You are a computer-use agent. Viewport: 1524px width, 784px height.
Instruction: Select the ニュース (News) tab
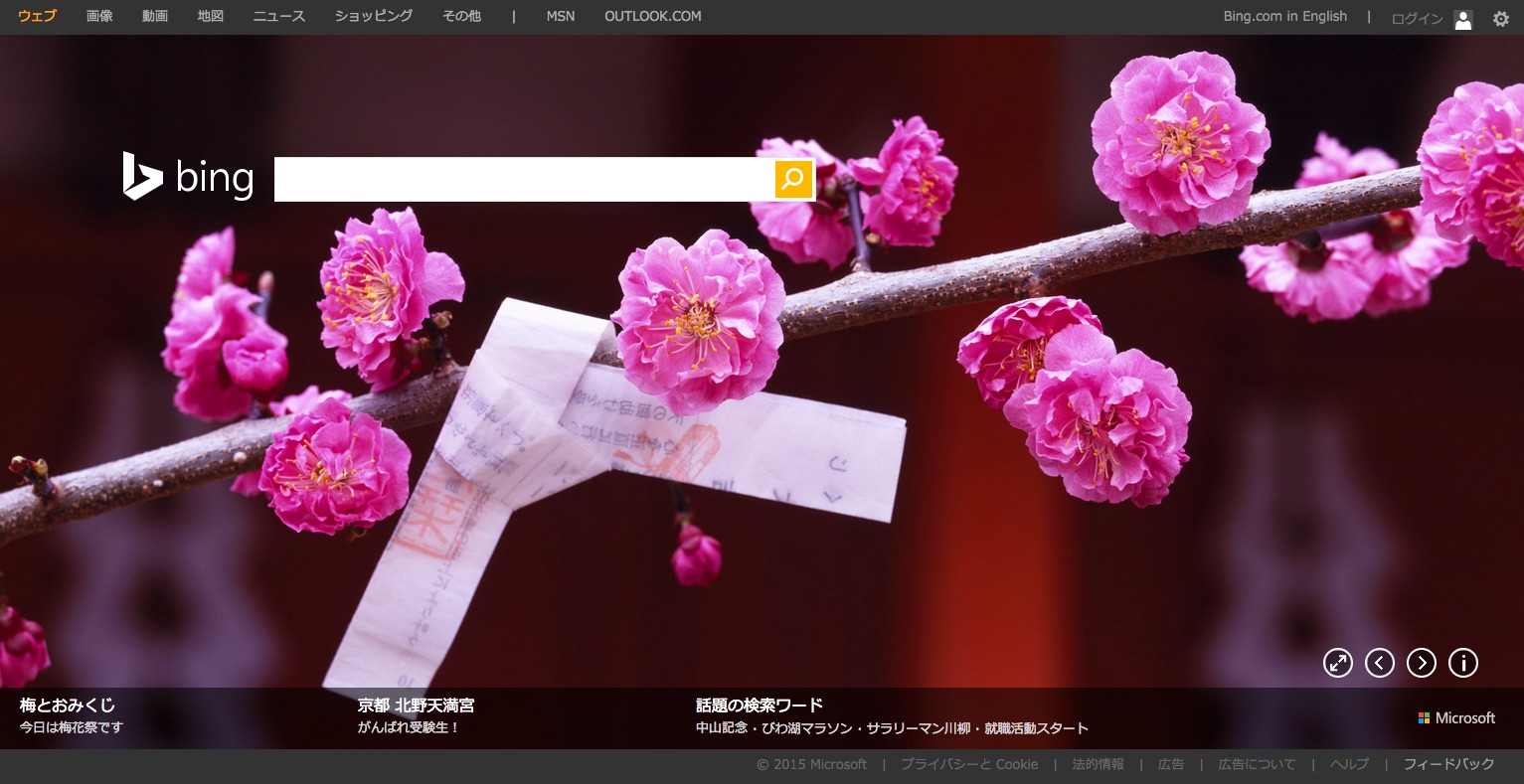279,16
